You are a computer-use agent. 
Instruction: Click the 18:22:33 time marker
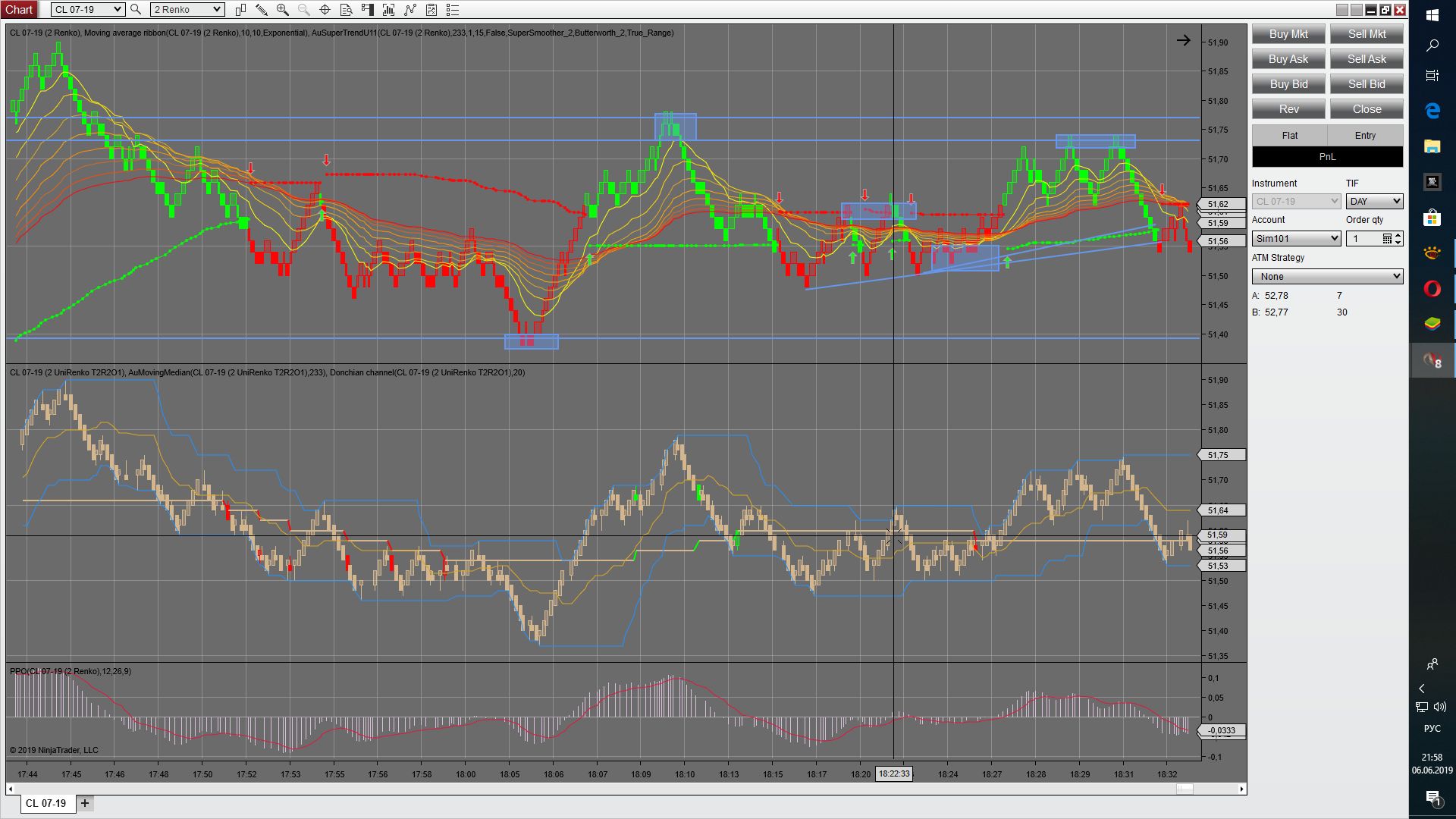click(894, 774)
